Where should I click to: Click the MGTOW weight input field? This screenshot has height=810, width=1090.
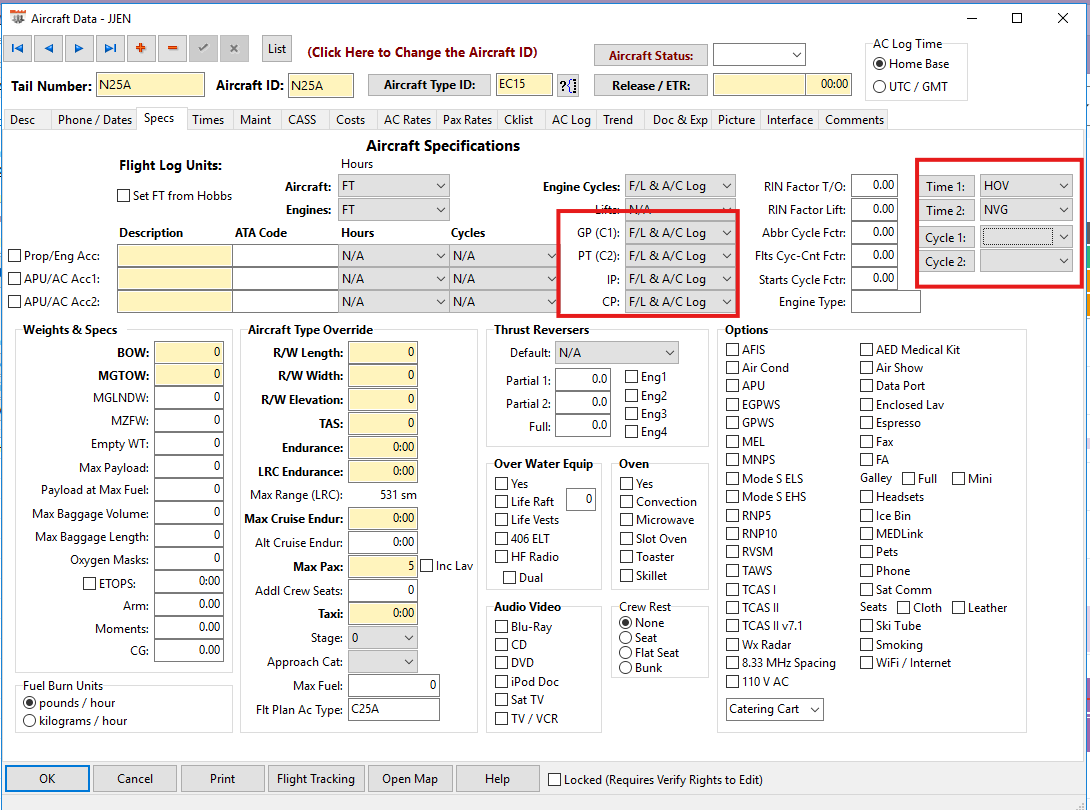tap(188, 375)
